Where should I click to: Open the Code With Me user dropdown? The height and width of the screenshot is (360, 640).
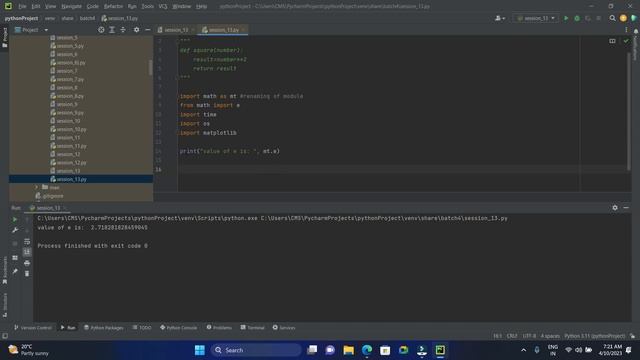500,18
